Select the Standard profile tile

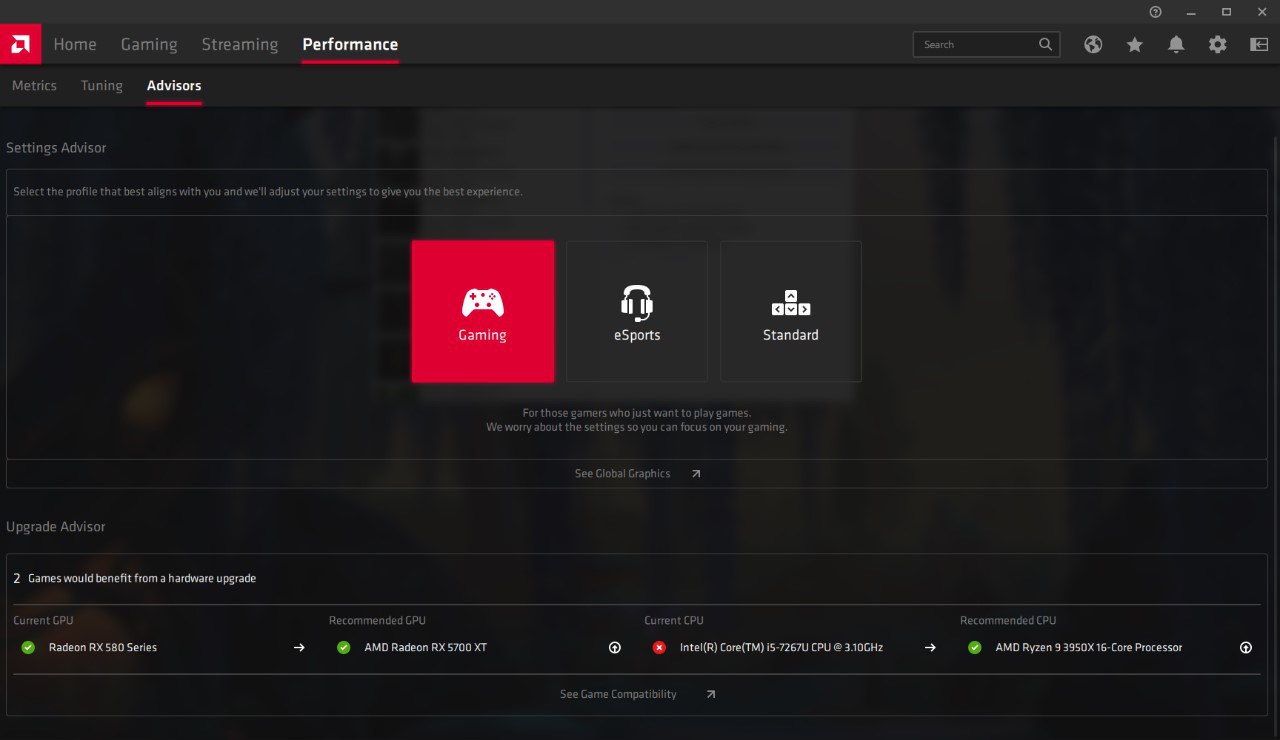pos(791,311)
